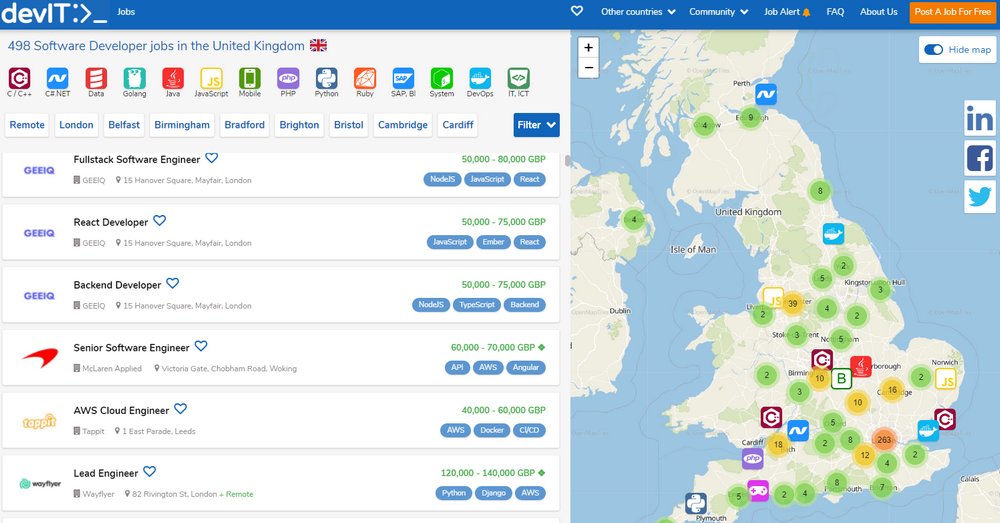Click the 263 jobs cluster over London
This screenshot has height=523, width=1000.
pyautogui.click(x=884, y=439)
